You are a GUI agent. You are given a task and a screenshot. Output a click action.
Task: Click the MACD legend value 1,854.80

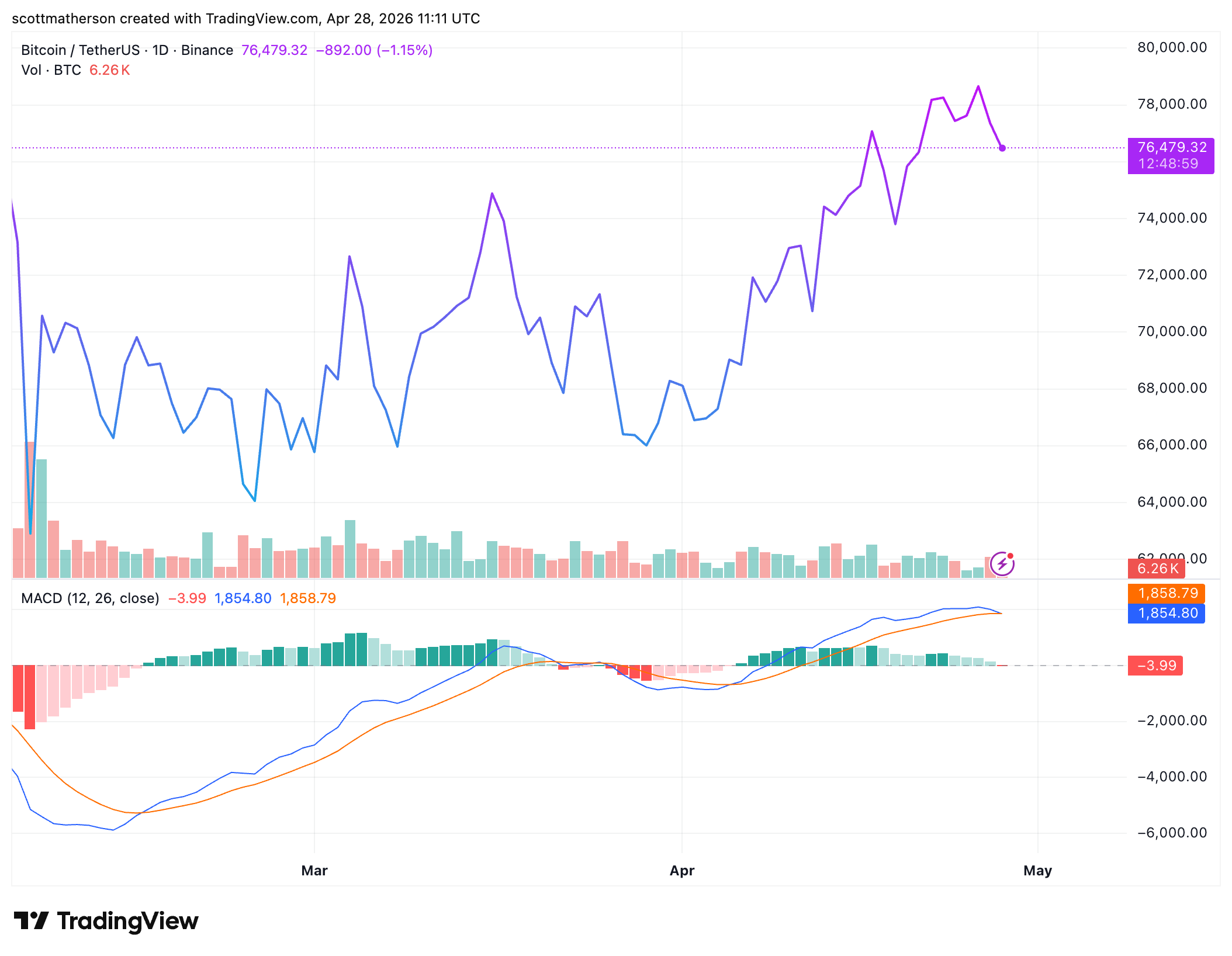pyautogui.click(x=243, y=598)
